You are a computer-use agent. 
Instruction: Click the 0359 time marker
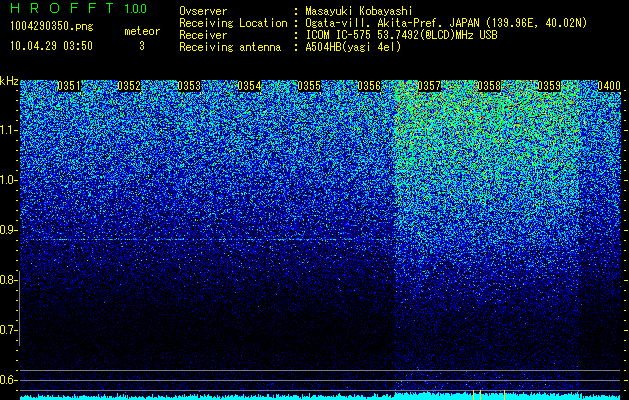pos(549,86)
